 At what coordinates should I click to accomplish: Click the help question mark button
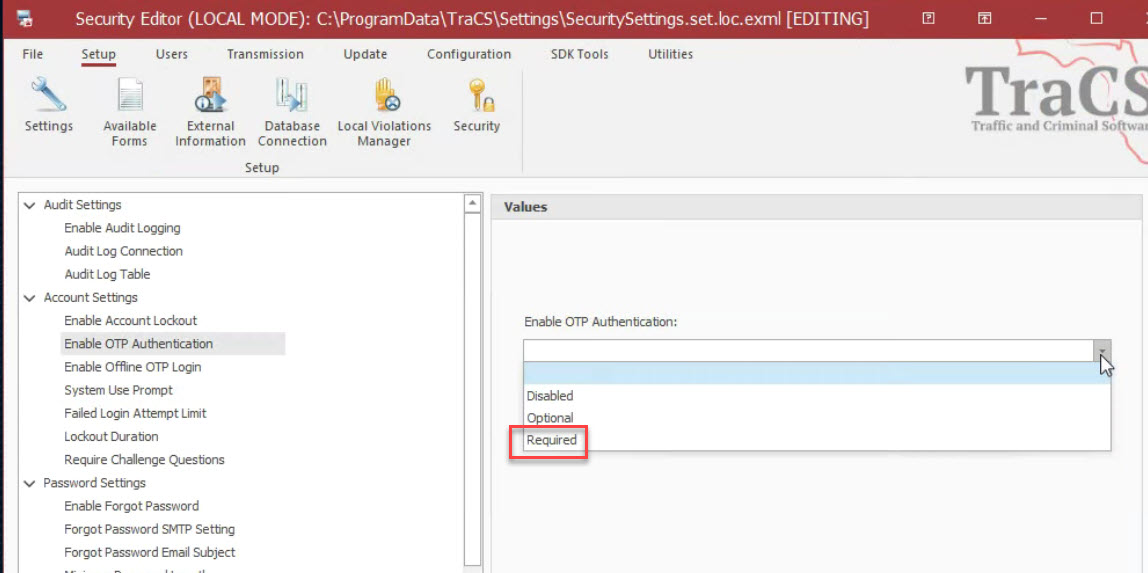coord(929,19)
